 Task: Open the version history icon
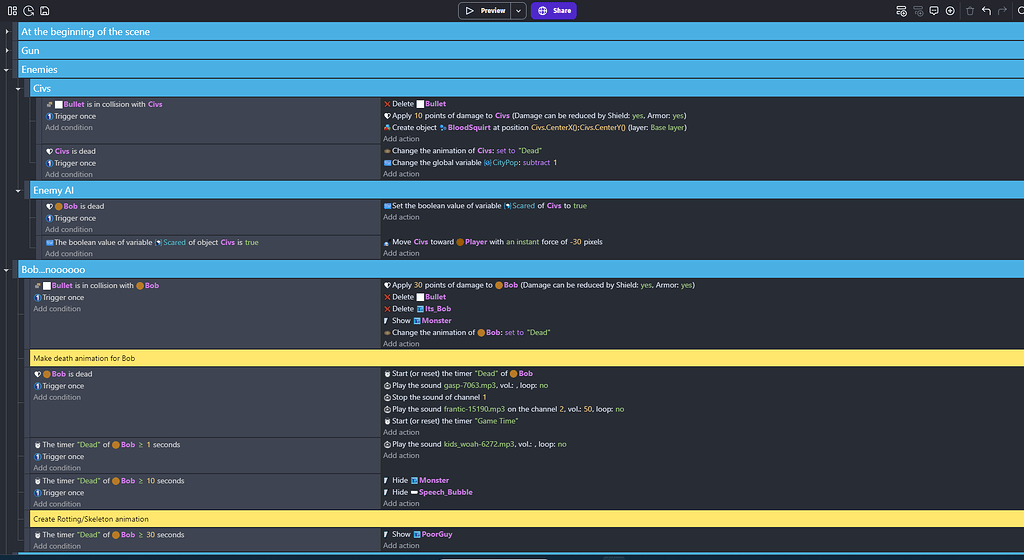pos(29,10)
